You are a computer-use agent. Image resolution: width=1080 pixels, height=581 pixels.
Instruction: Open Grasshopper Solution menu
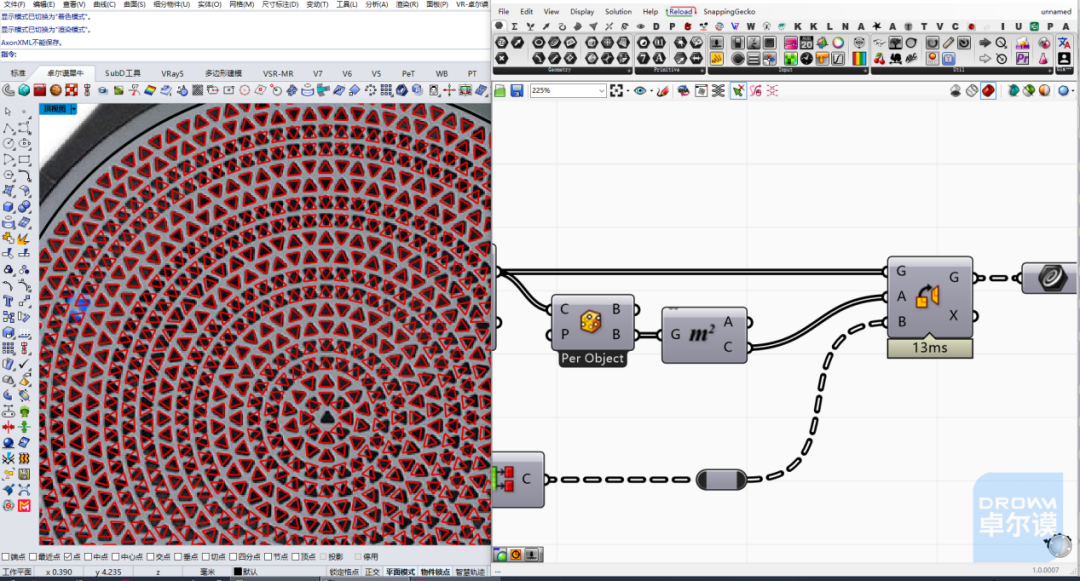618,12
